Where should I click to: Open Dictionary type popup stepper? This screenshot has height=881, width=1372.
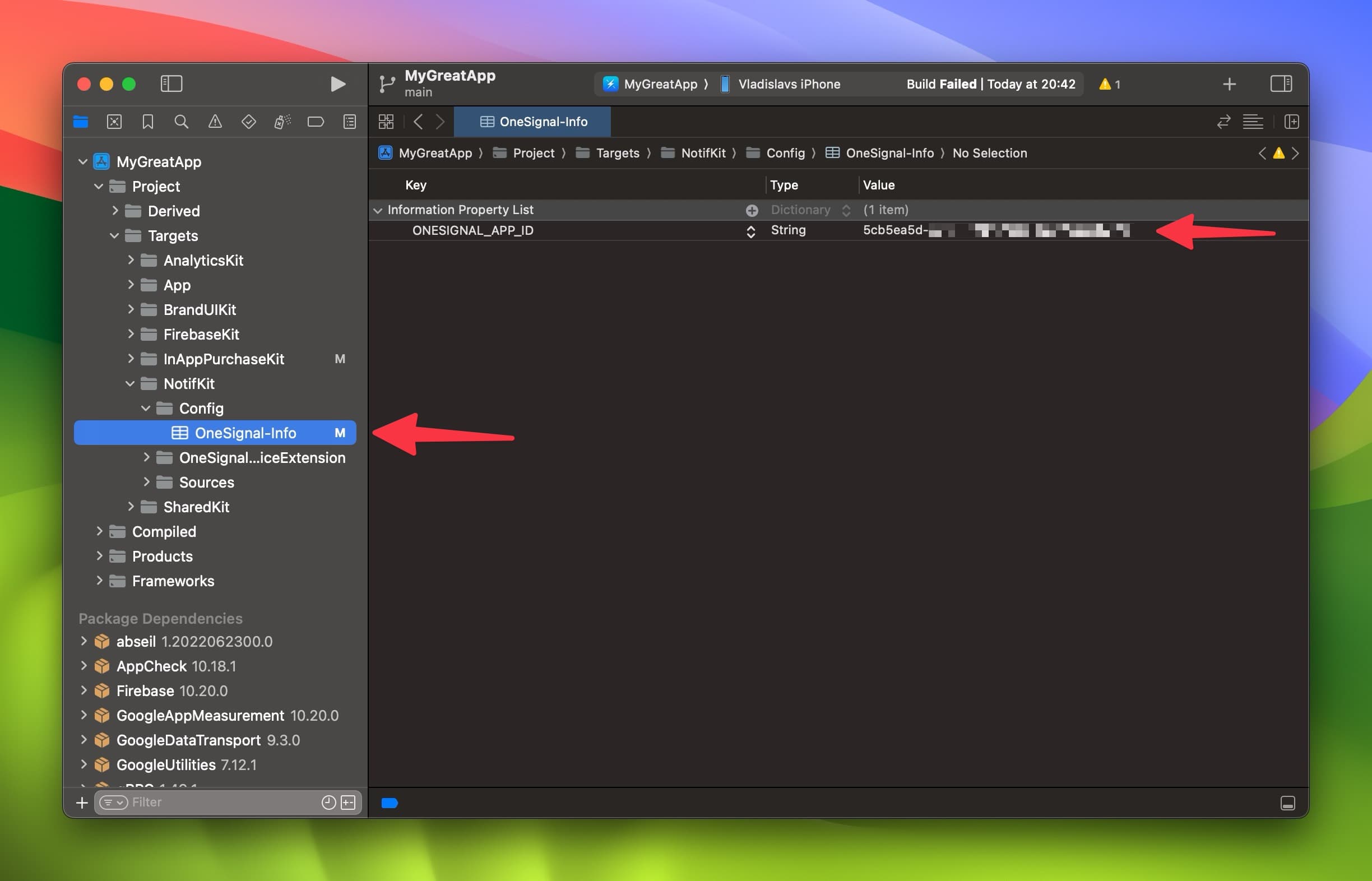[846, 210]
